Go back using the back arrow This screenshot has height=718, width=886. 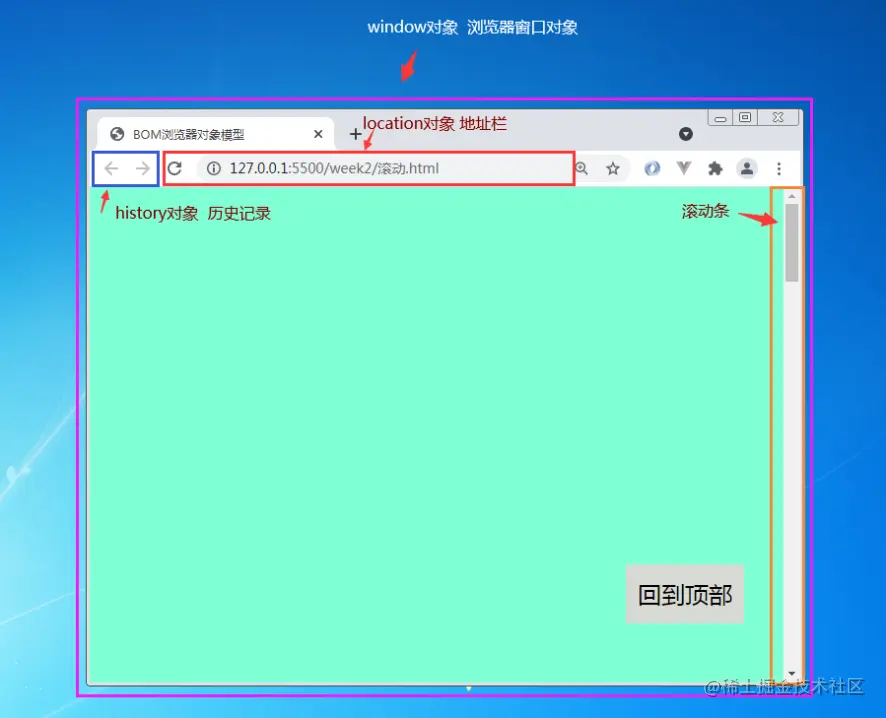(110, 168)
